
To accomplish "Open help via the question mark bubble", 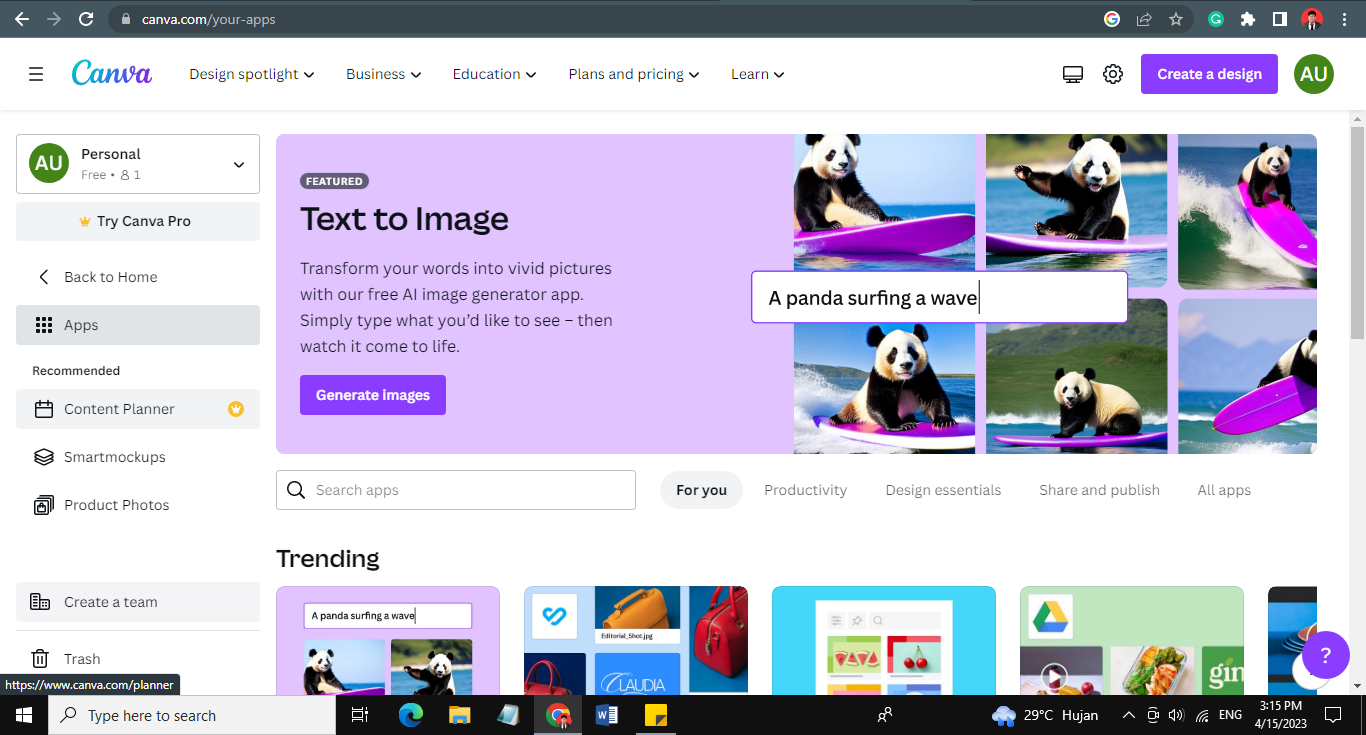I will click(x=1325, y=655).
